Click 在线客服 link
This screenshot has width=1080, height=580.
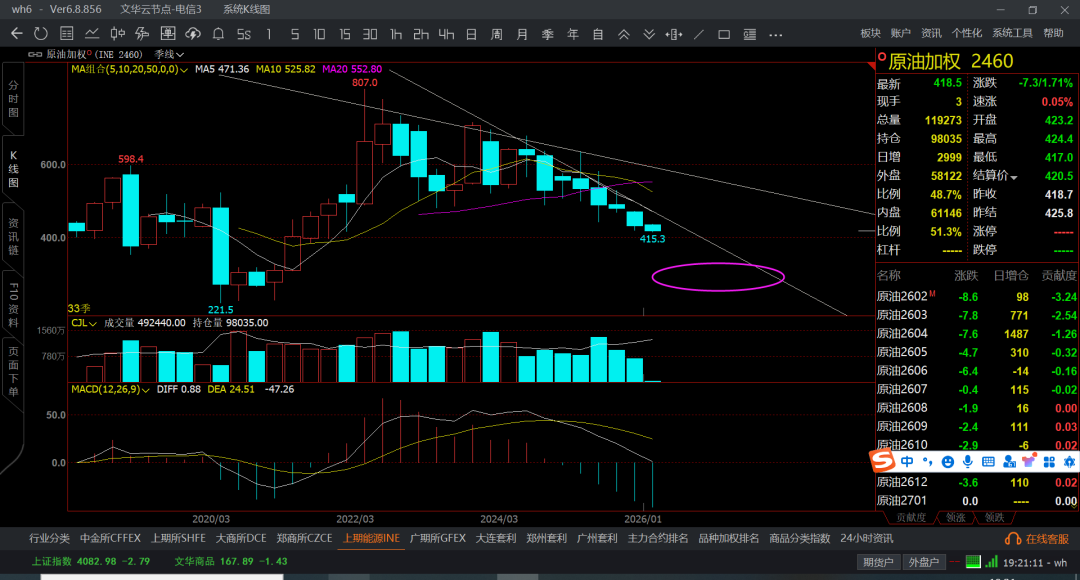coord(1047,539)
